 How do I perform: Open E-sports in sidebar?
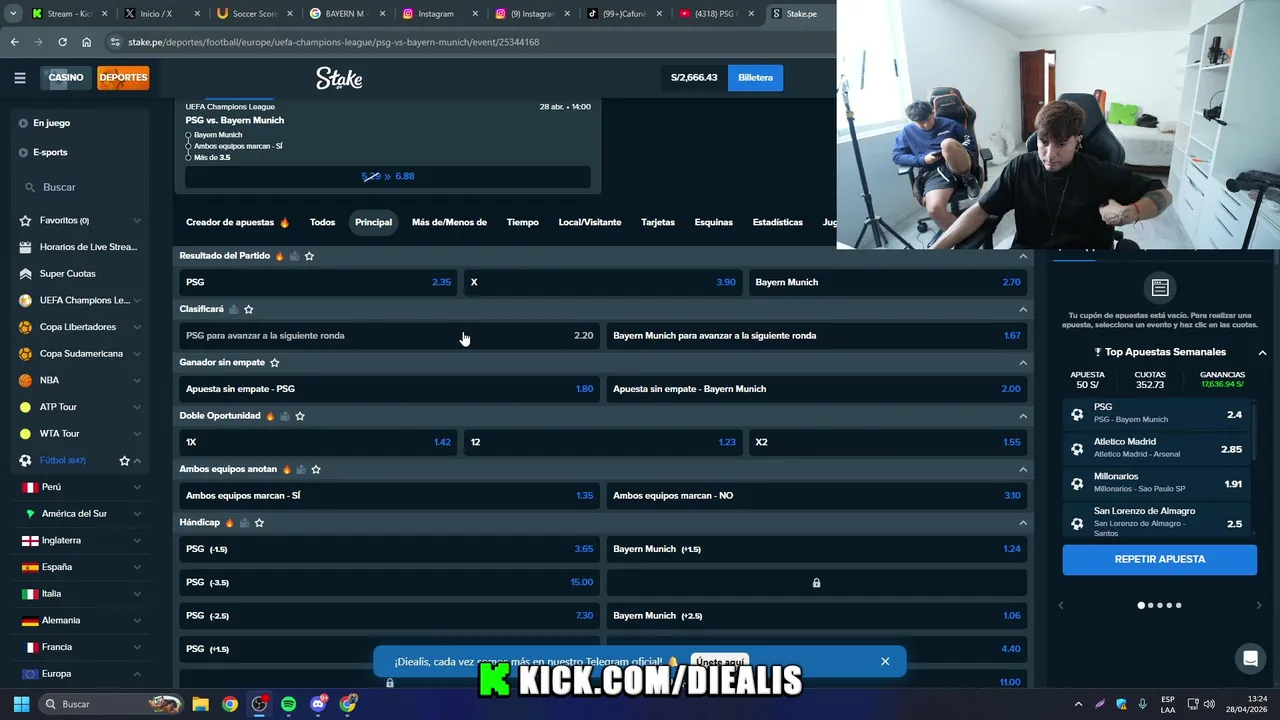click(x=50, y=152)
